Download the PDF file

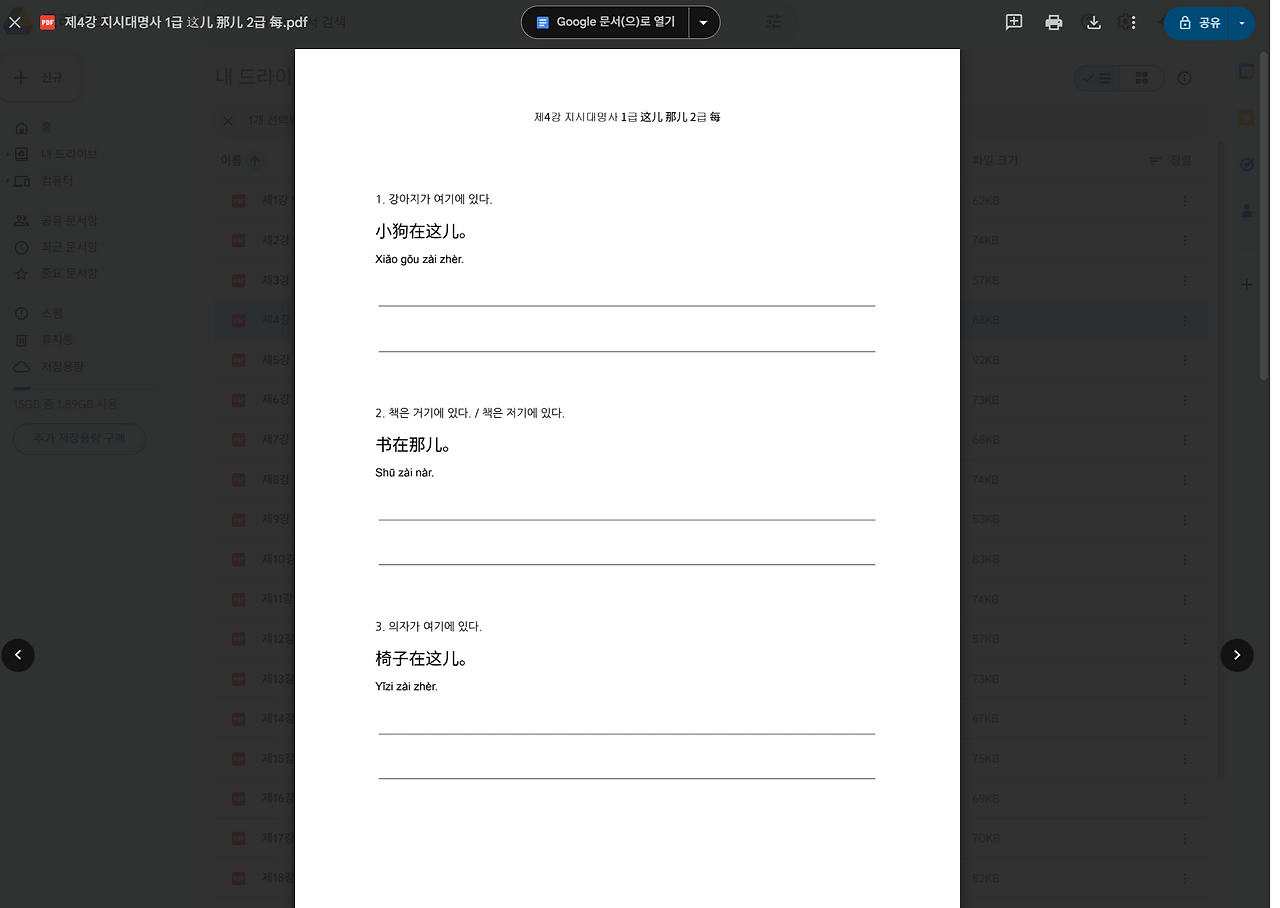(x=1093, y=22)
